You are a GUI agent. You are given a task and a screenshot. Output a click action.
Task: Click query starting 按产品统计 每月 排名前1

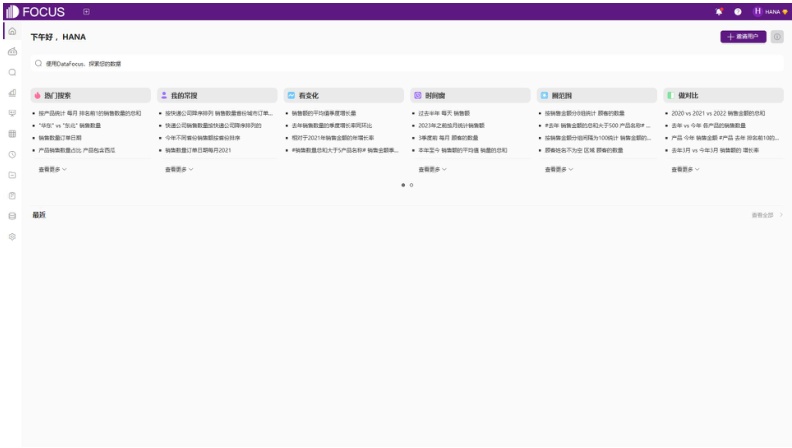[x=90, y=114]
